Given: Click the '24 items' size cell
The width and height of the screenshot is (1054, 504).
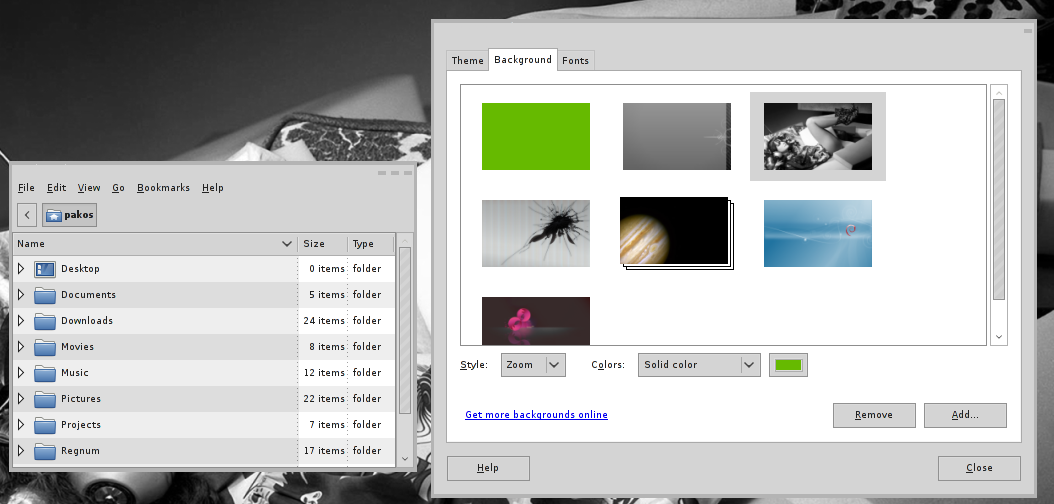Looking at the screenshot, I should (324, 321).
